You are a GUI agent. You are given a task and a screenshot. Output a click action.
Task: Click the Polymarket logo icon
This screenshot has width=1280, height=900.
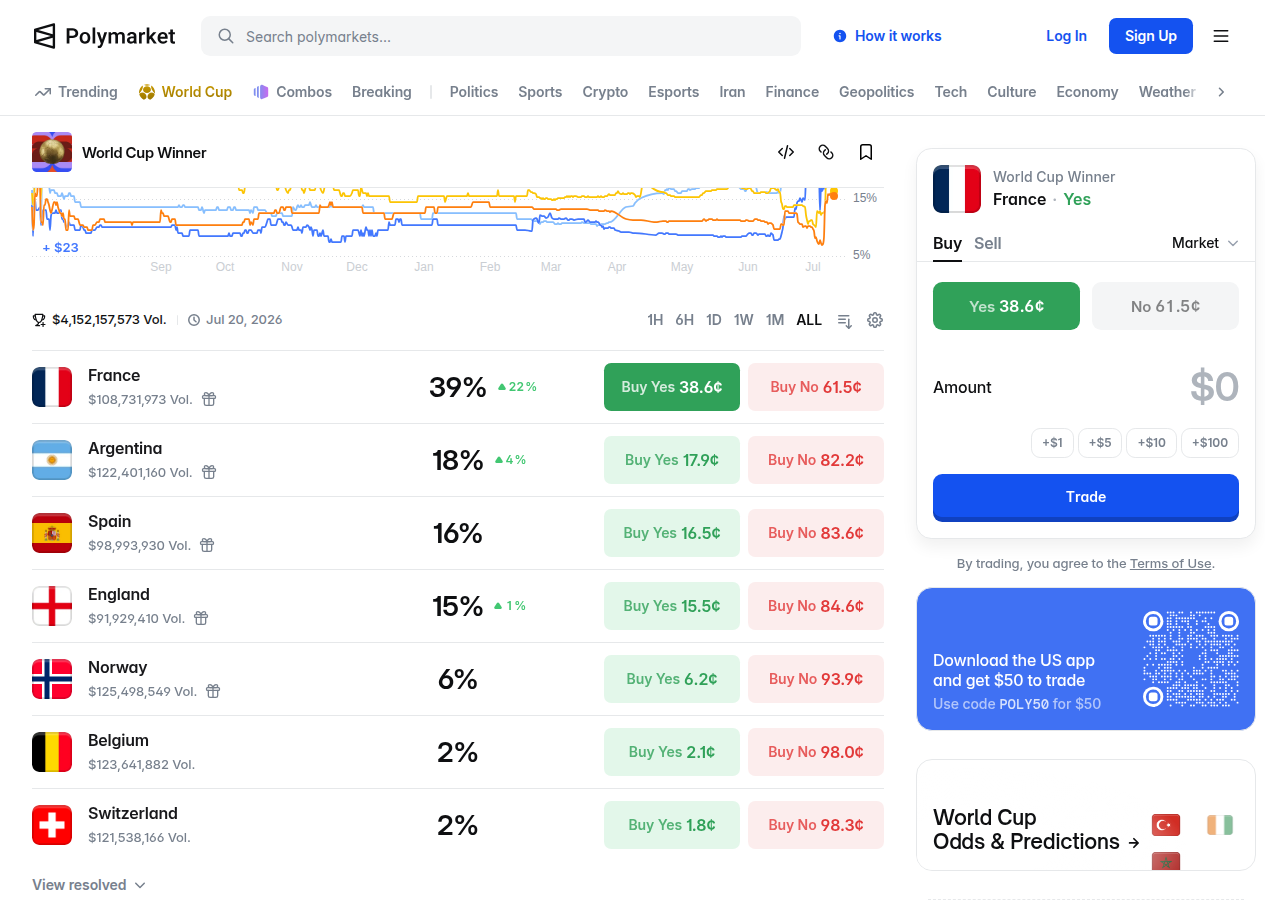[x=44, y=36]
